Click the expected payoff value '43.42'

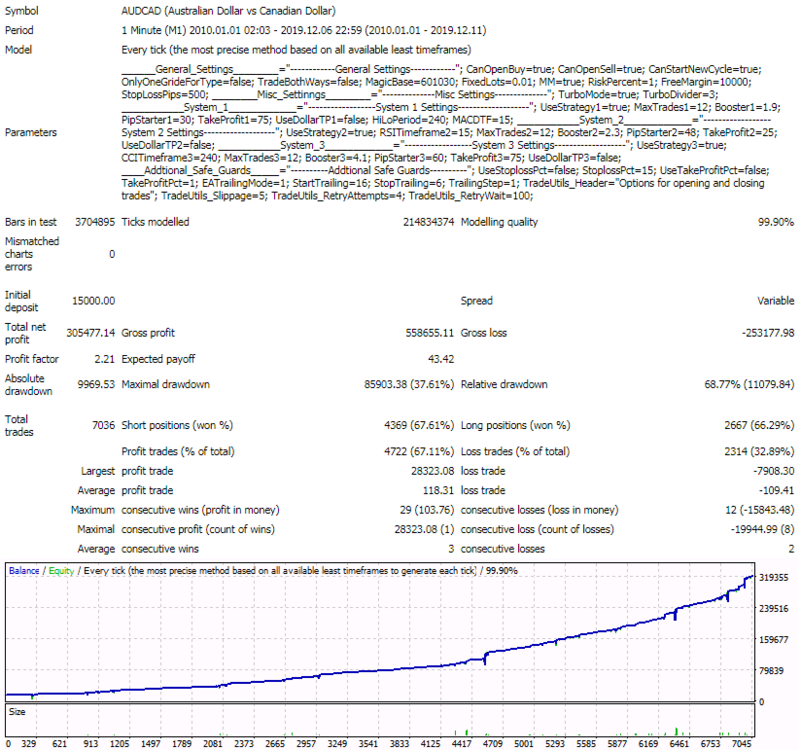point(441,359)
